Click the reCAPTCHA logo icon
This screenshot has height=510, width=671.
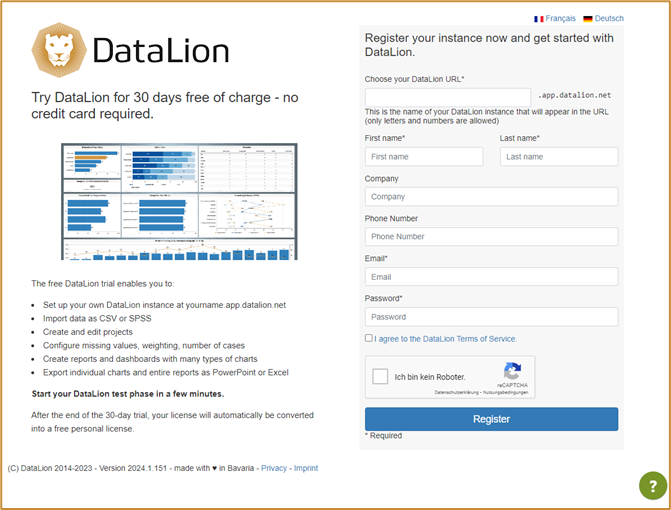click(x=512, y=371)
